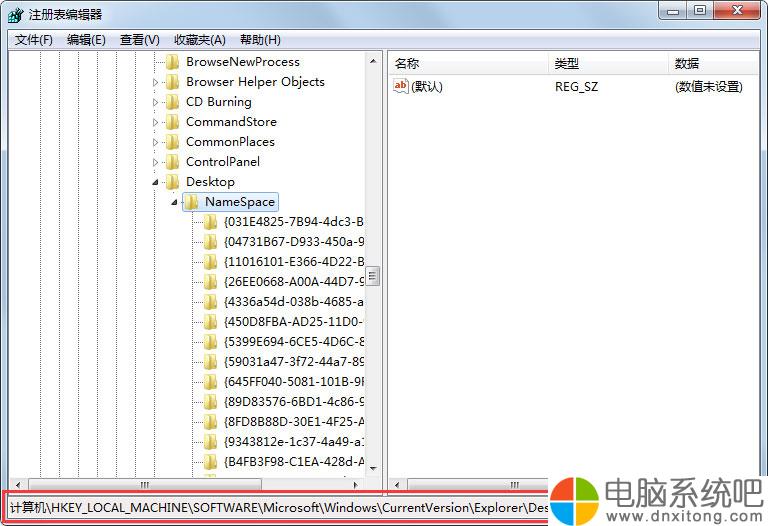The height and width of the screenshot is (526, 768).
Task: Select the (默认) value name
Action: [x=427, y=87]
